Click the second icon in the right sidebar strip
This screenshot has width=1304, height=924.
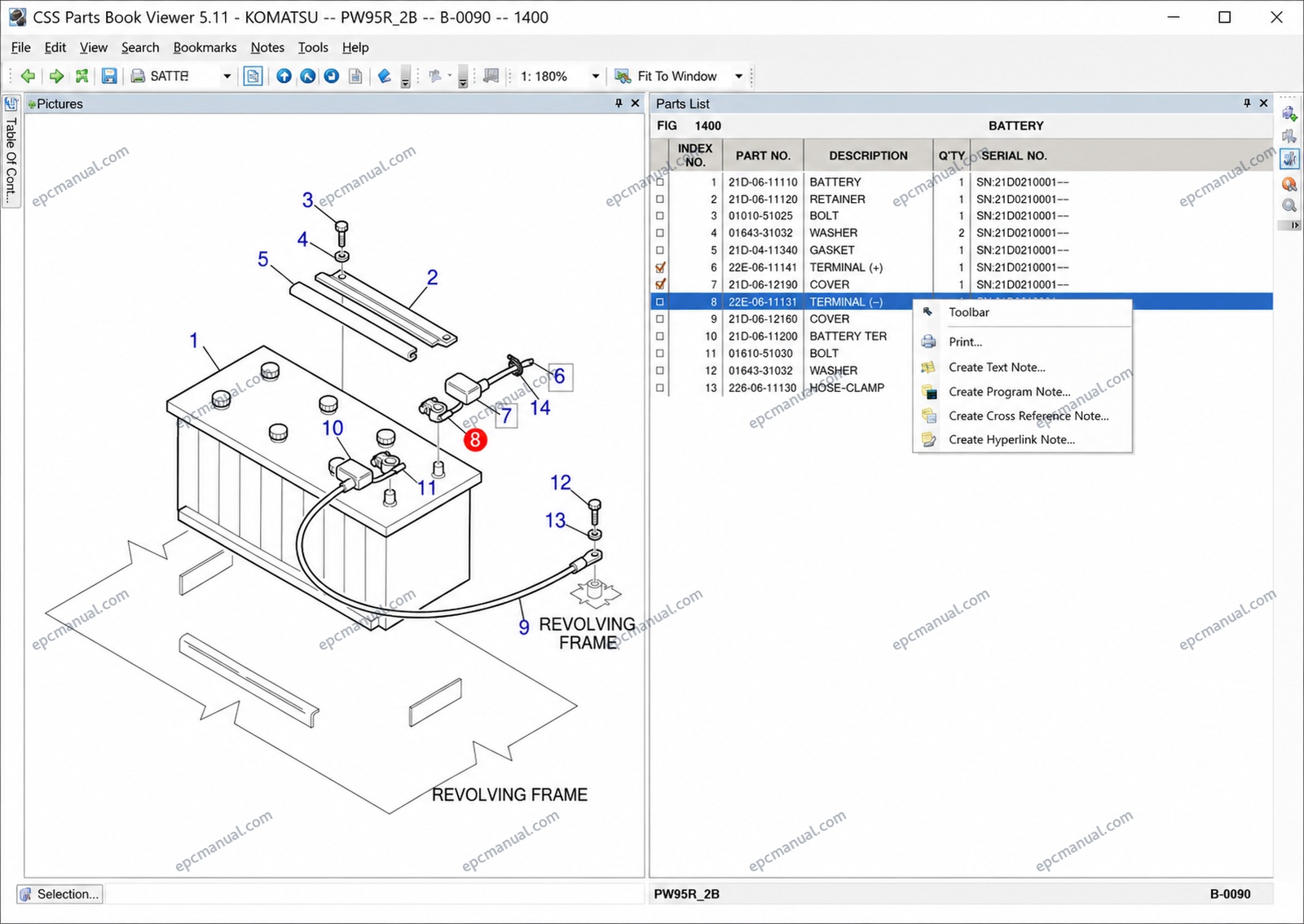click(x=1289, y=136)
